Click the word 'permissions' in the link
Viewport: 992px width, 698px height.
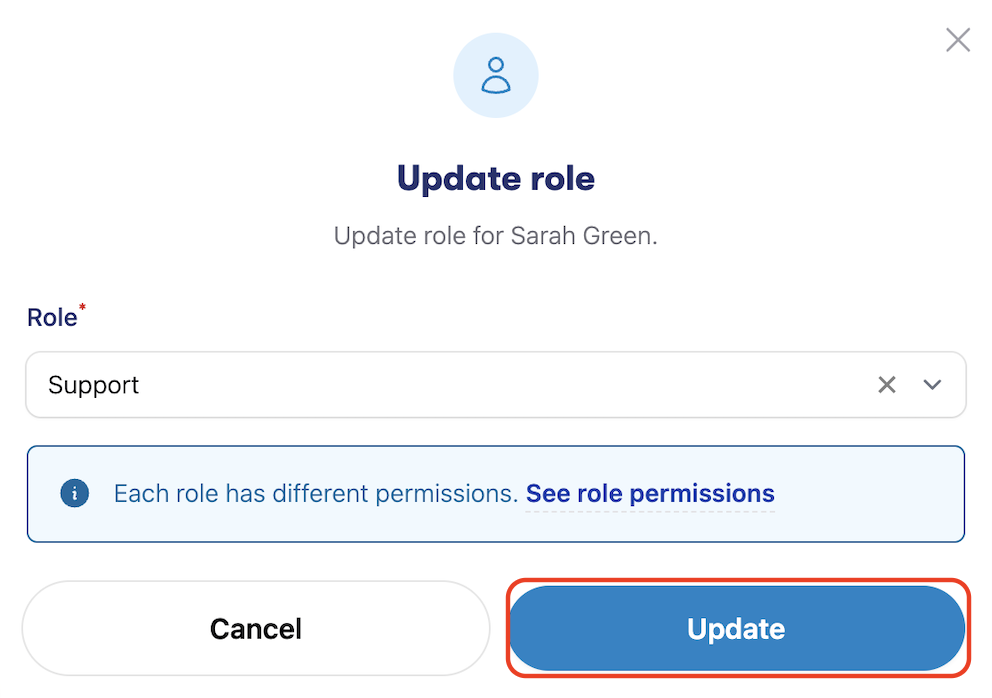[702, 494]
